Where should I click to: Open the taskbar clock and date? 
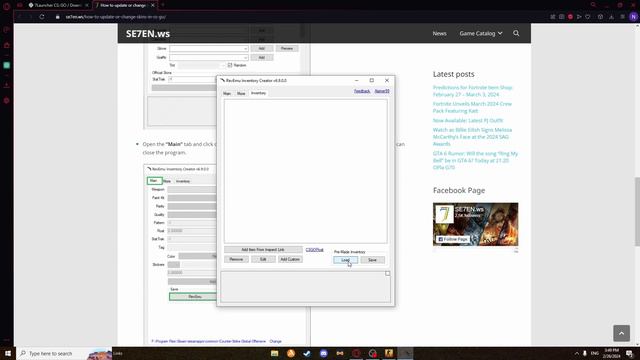tap(611, 353)
